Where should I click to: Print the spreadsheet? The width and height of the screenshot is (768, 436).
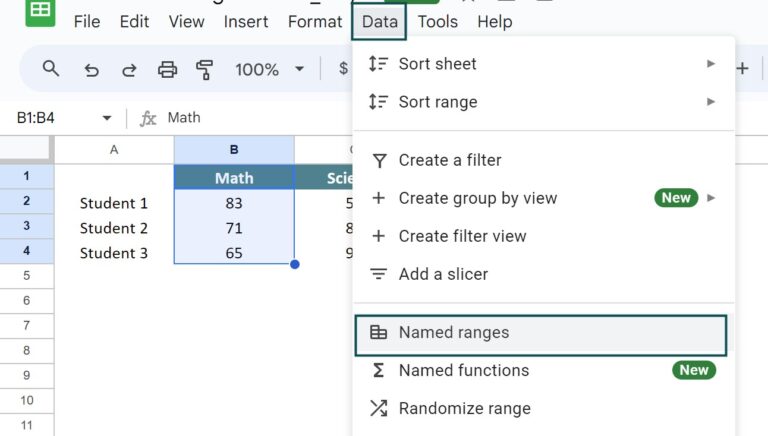click(x=167, y=70)
